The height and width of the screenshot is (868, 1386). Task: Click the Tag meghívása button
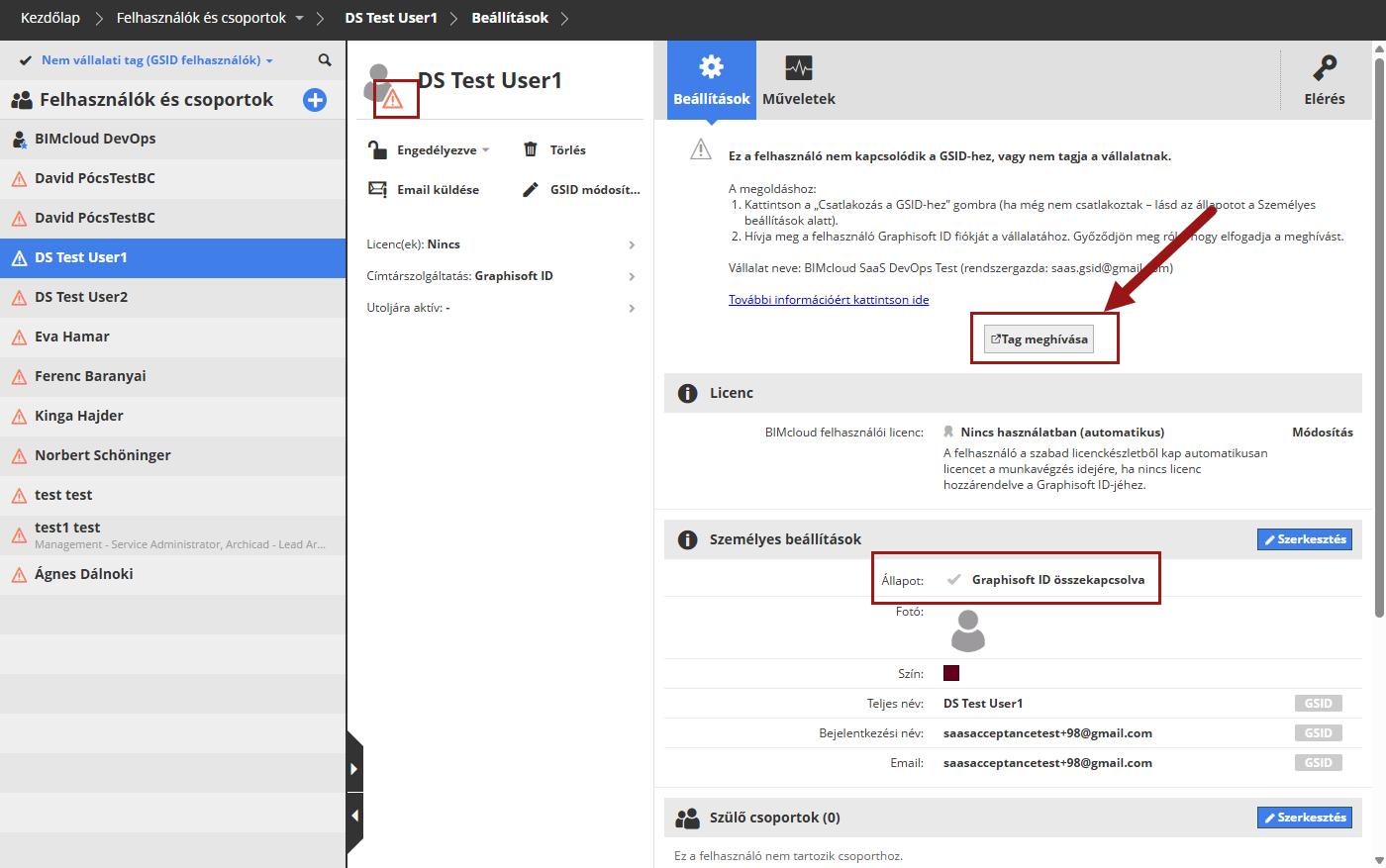click(x=1039, y=338)
